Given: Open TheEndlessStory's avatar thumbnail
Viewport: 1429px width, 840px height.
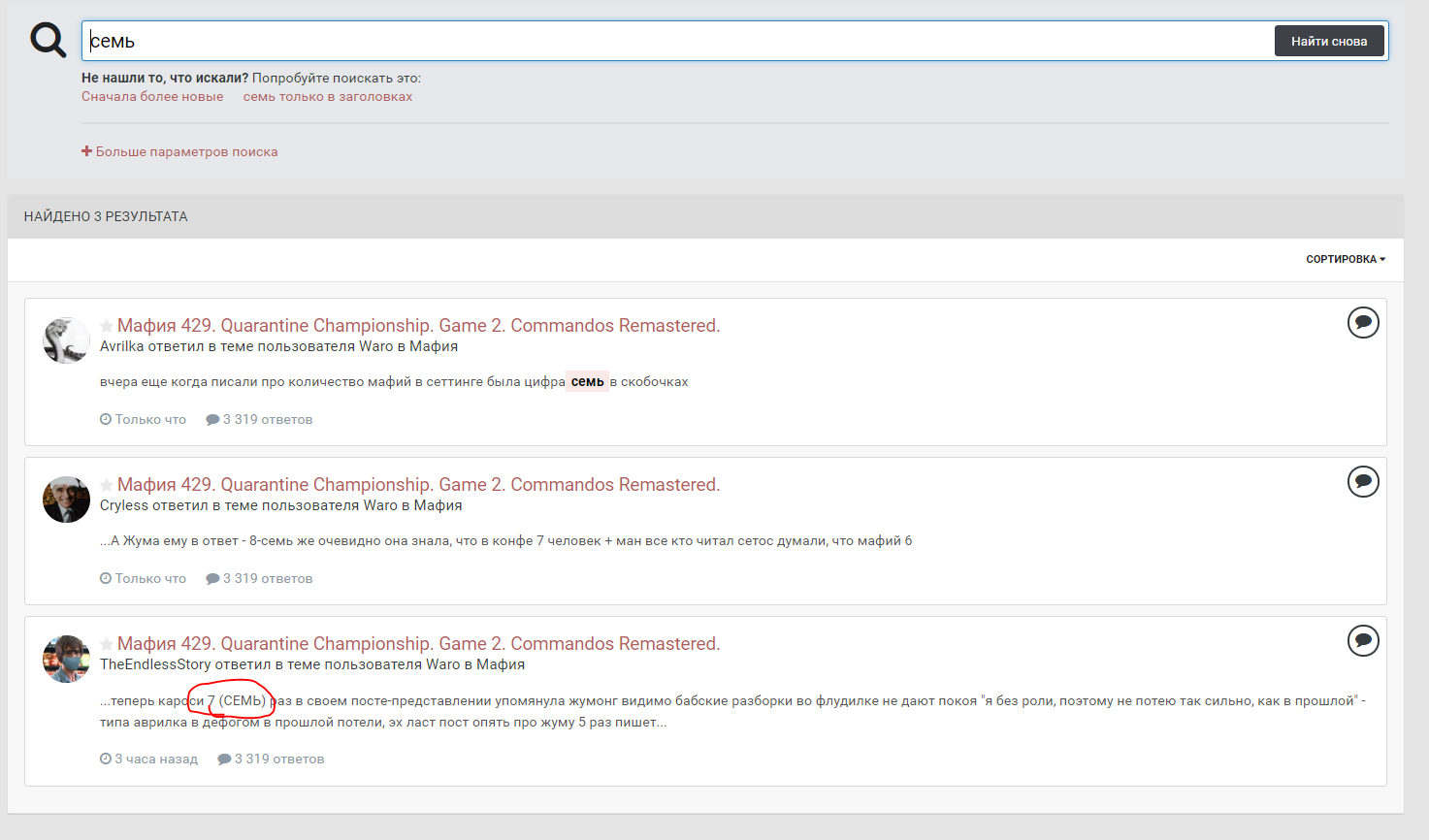Looking at the screenshot, I should (x=66, y=659).
